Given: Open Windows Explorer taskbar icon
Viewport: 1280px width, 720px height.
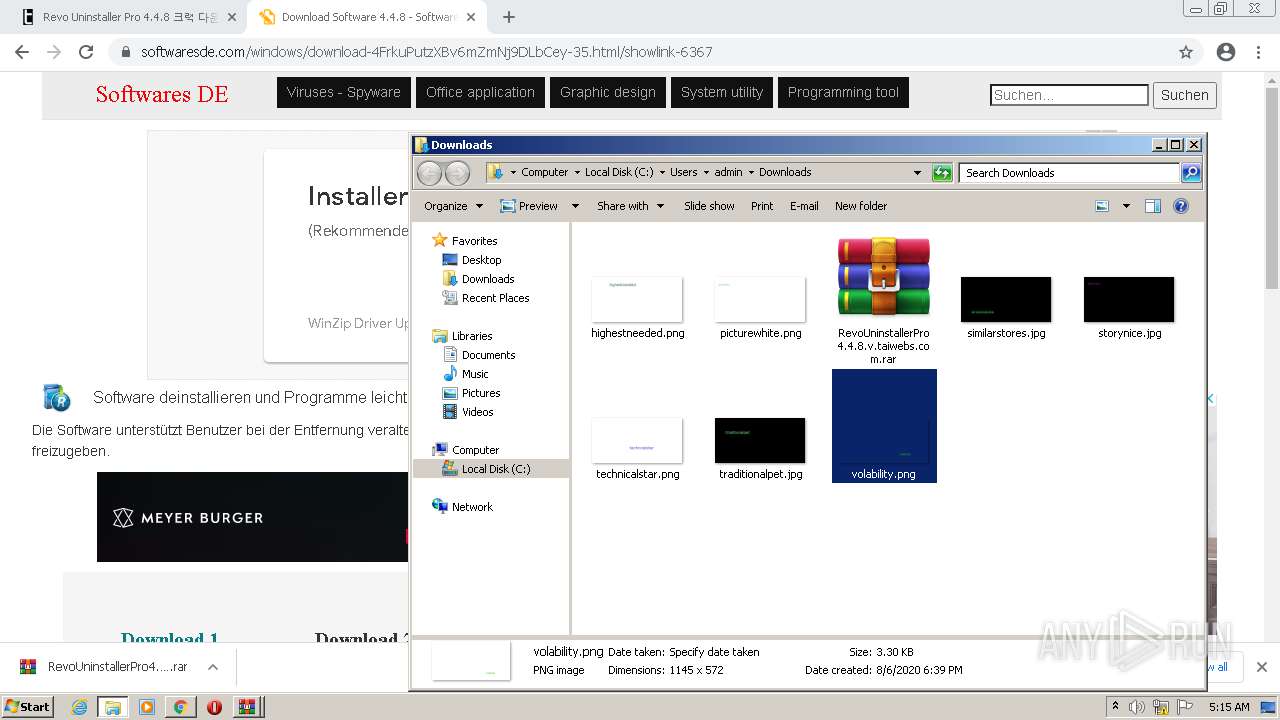Looking at the screenshot, I should click(113, 707).
